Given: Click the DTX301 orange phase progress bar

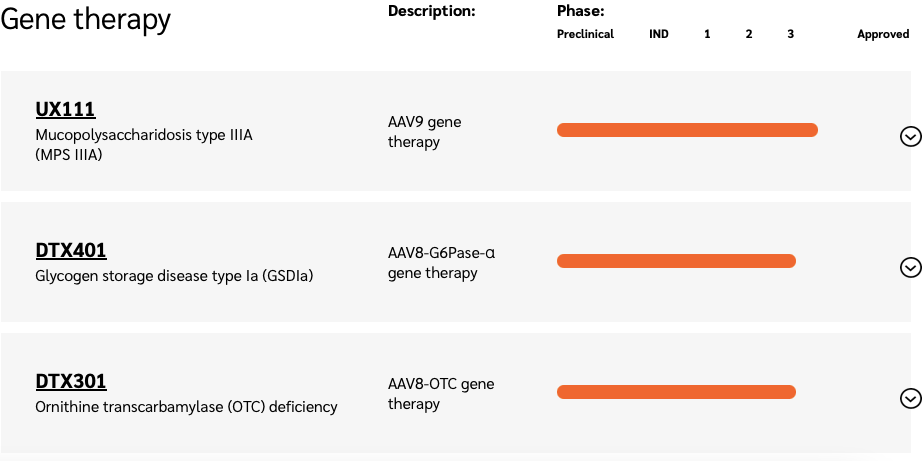Looking at the screenshot, I should [x=676, y=392].
